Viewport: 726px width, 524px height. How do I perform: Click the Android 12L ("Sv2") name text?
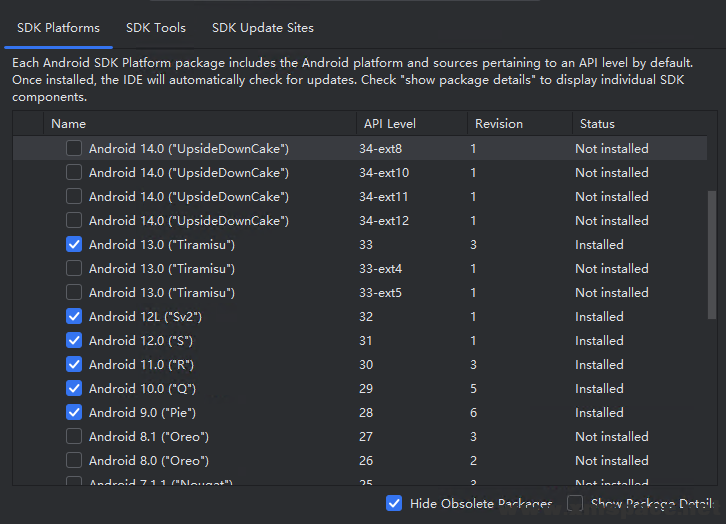click(x=145, y=317)
